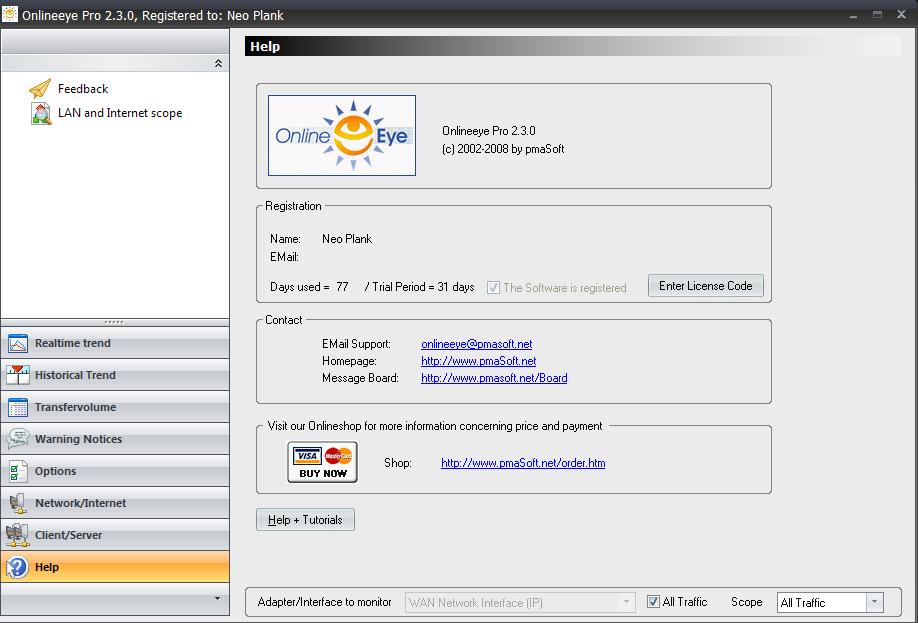The width and height of the screenshot is (918, 623).
Task: Open the Adapter/Interface to monitor dropdown
Action: [x=626, y=602]
